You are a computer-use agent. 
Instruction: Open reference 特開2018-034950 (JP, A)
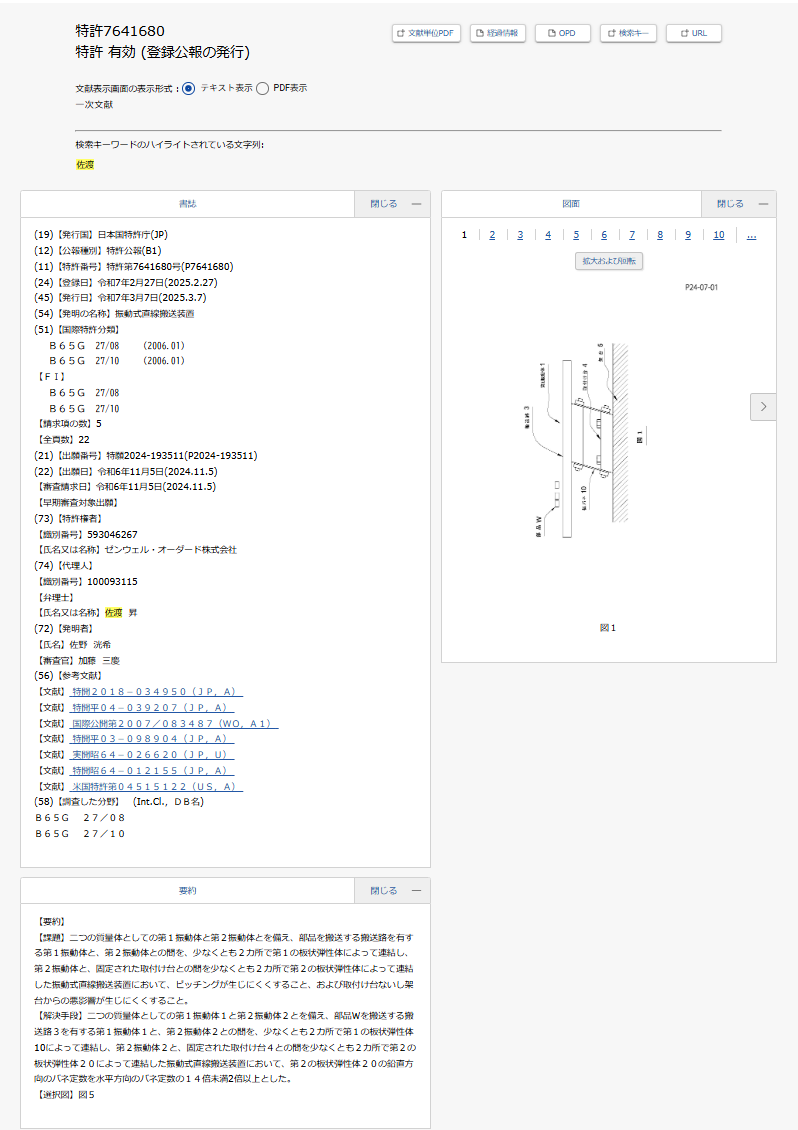pos(156,692)
